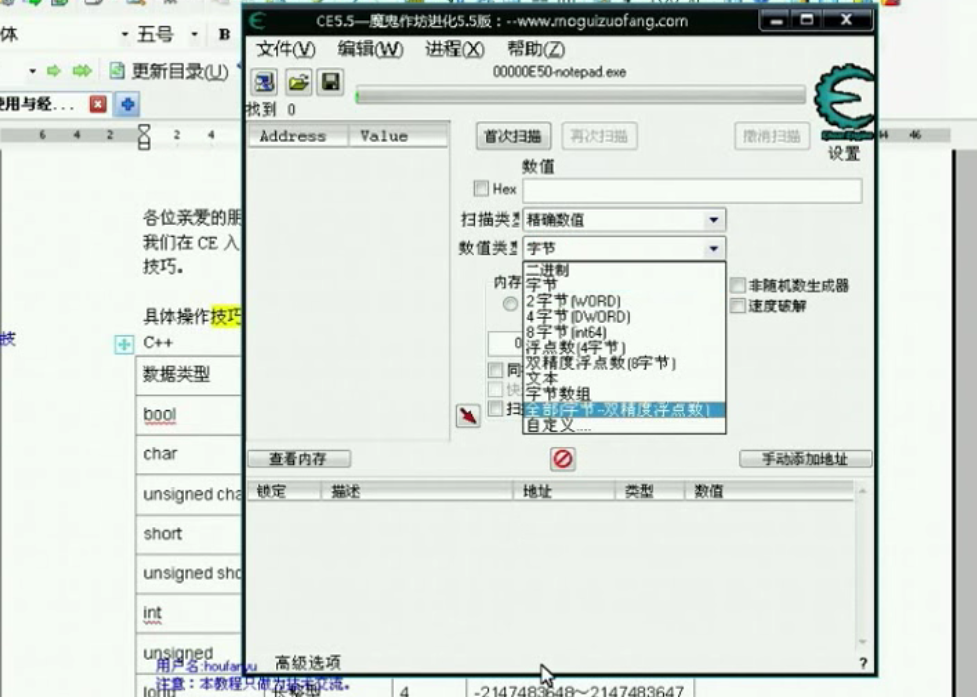Viewport: 977px width, 697px height.
Task: Click 设置 under the Cheat Engine logo
Action: point(844,153)
